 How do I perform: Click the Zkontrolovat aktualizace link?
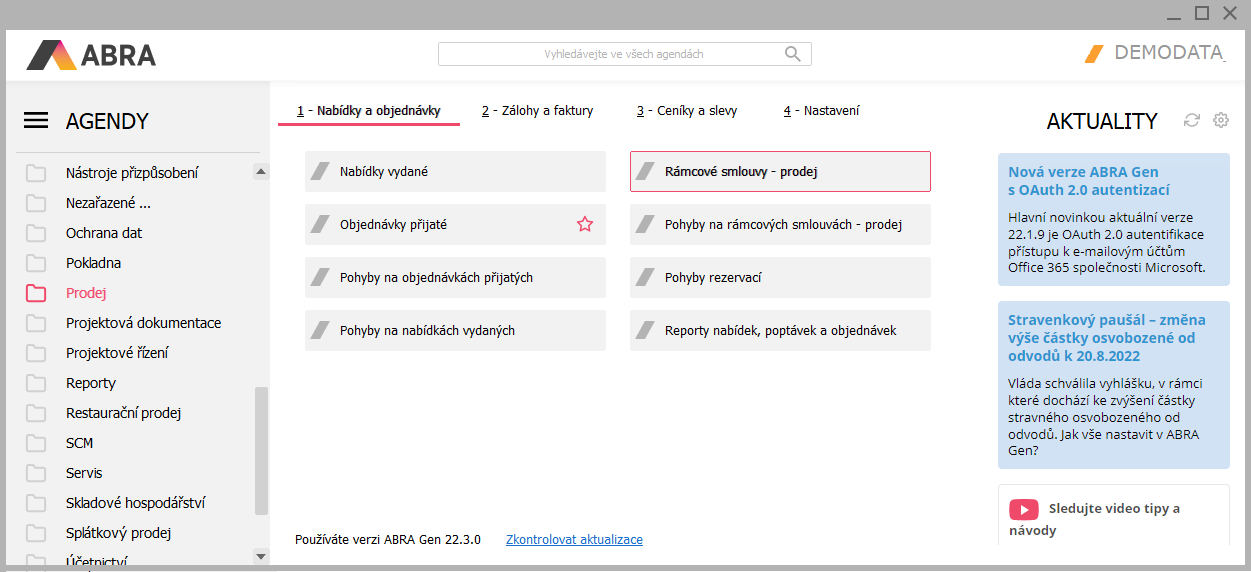[x=574, y=540]
